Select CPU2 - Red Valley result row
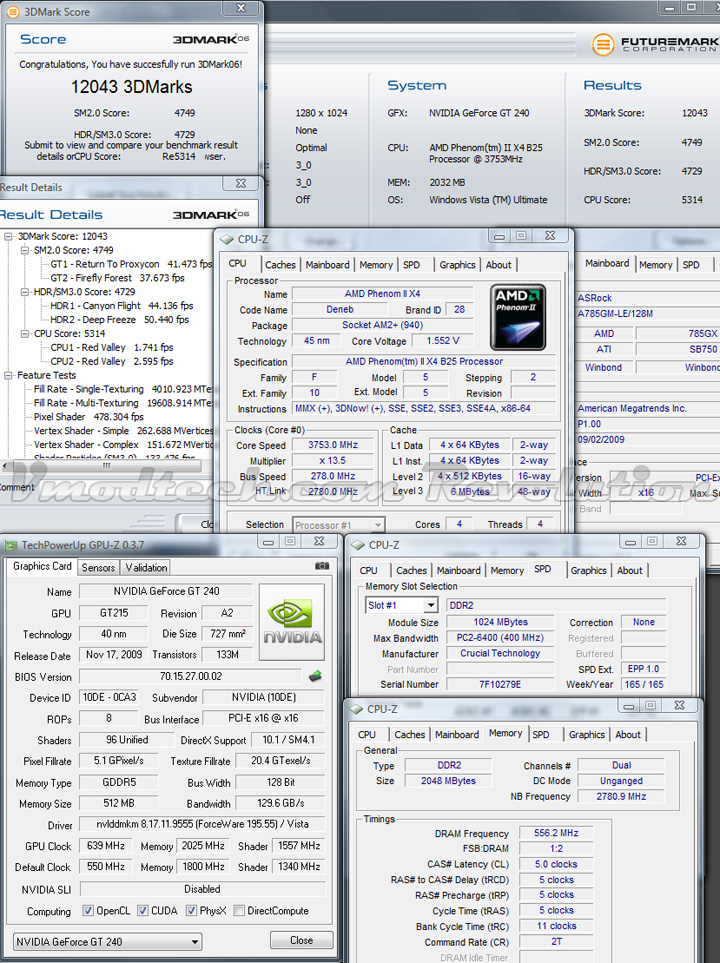This screenshot has height=963, width=720. pos(112,361)
